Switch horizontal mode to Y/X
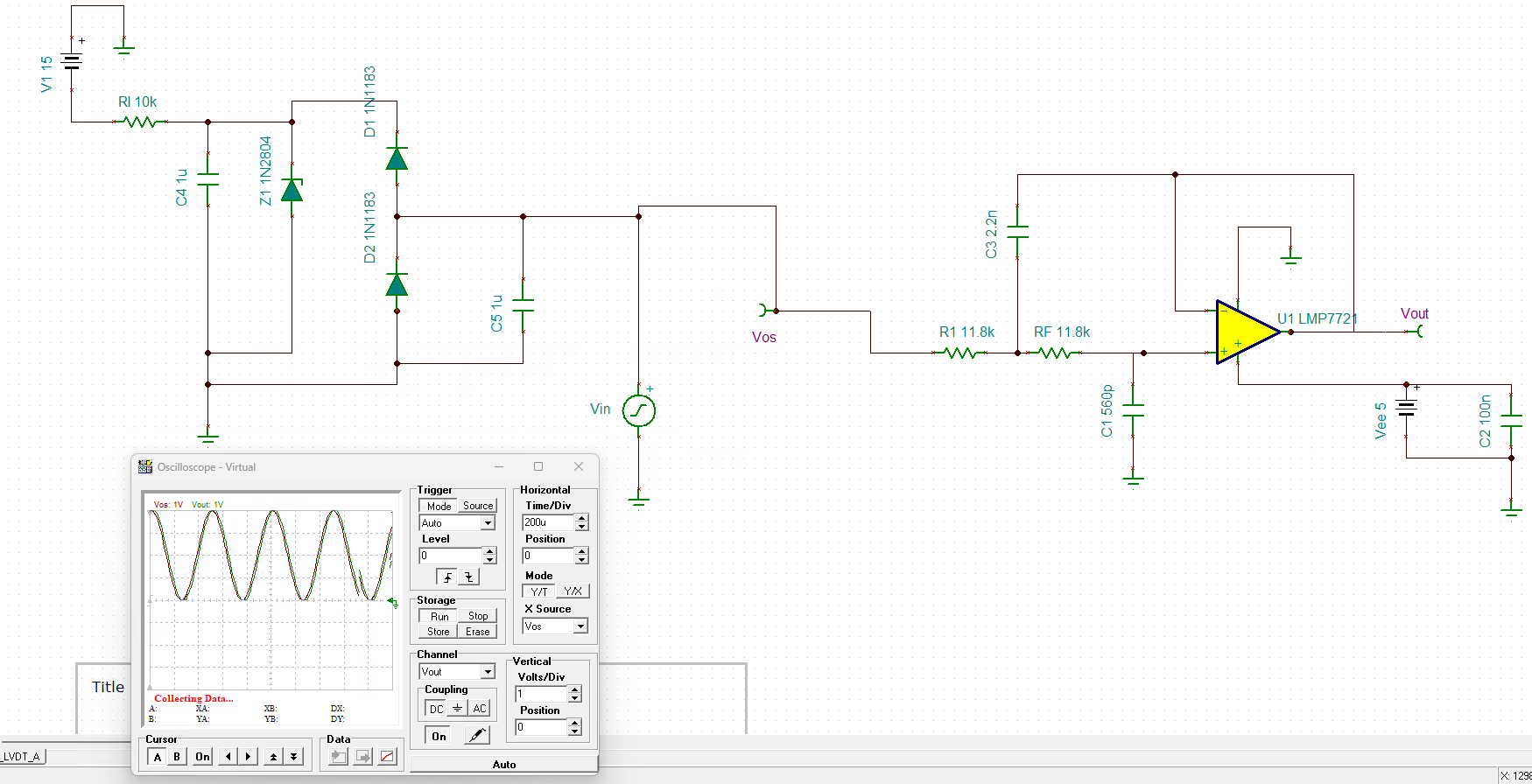The image size is (1532, 784). click(x=573, y=591)
